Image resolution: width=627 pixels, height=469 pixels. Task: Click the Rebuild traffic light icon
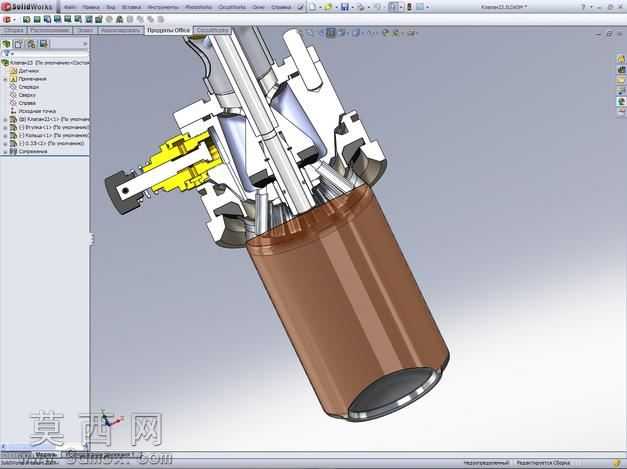(409, 7)
